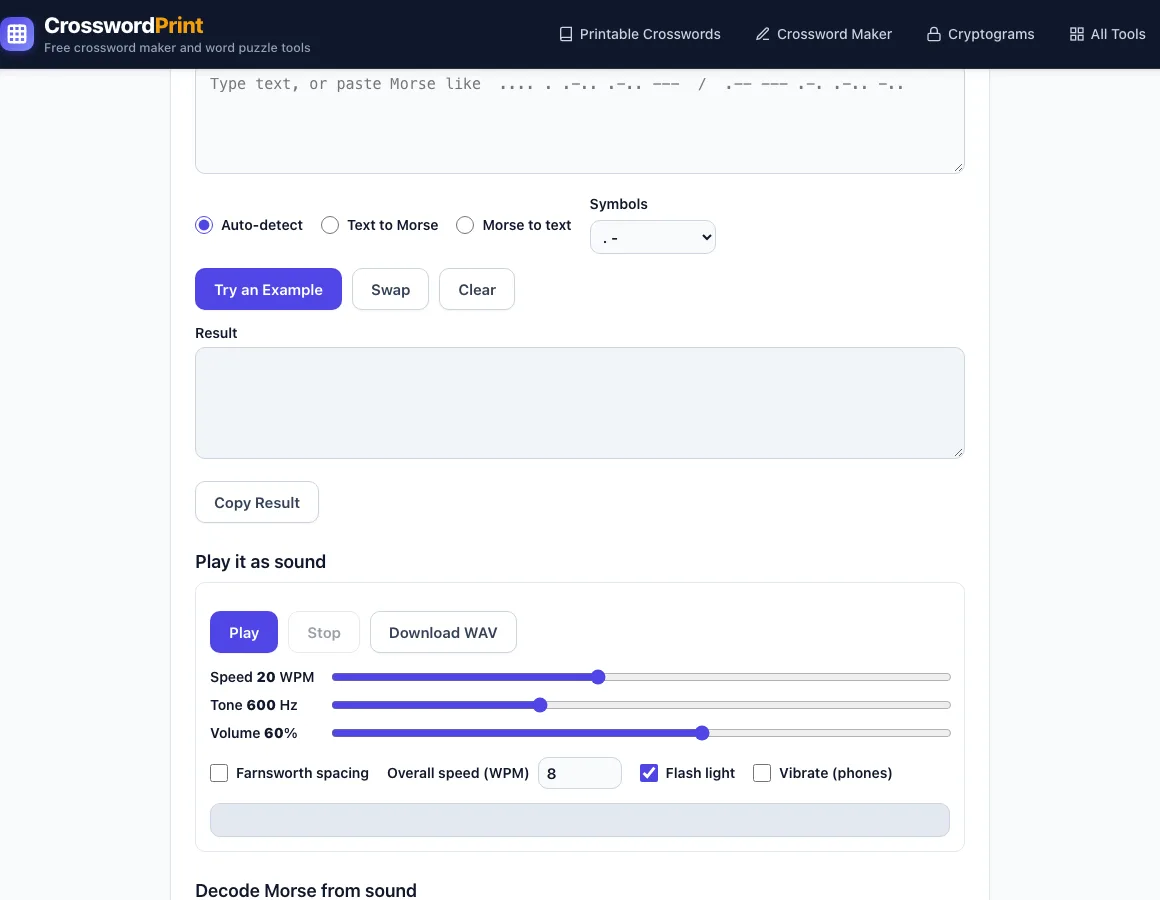The width and height of the screenshot is (1160, 900).
Task: Click the Swap button
Action: [x=391, y=289]
